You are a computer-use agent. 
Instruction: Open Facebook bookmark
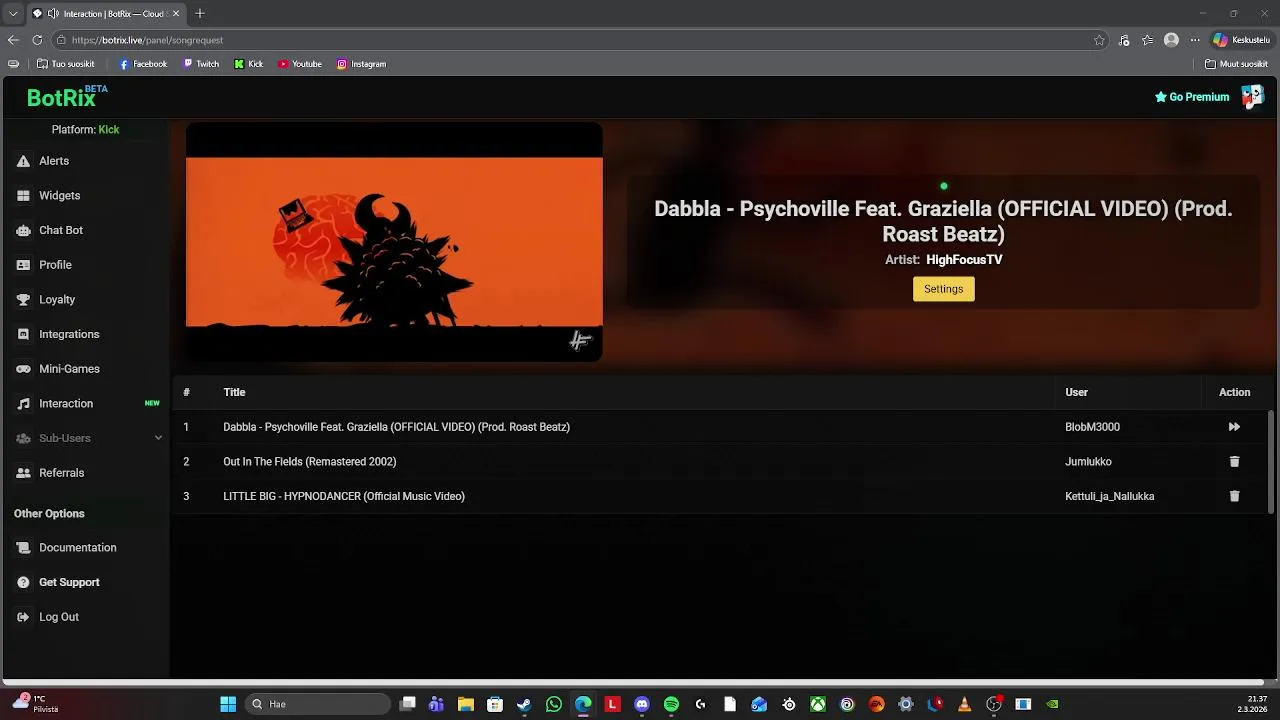coord(143,64)
